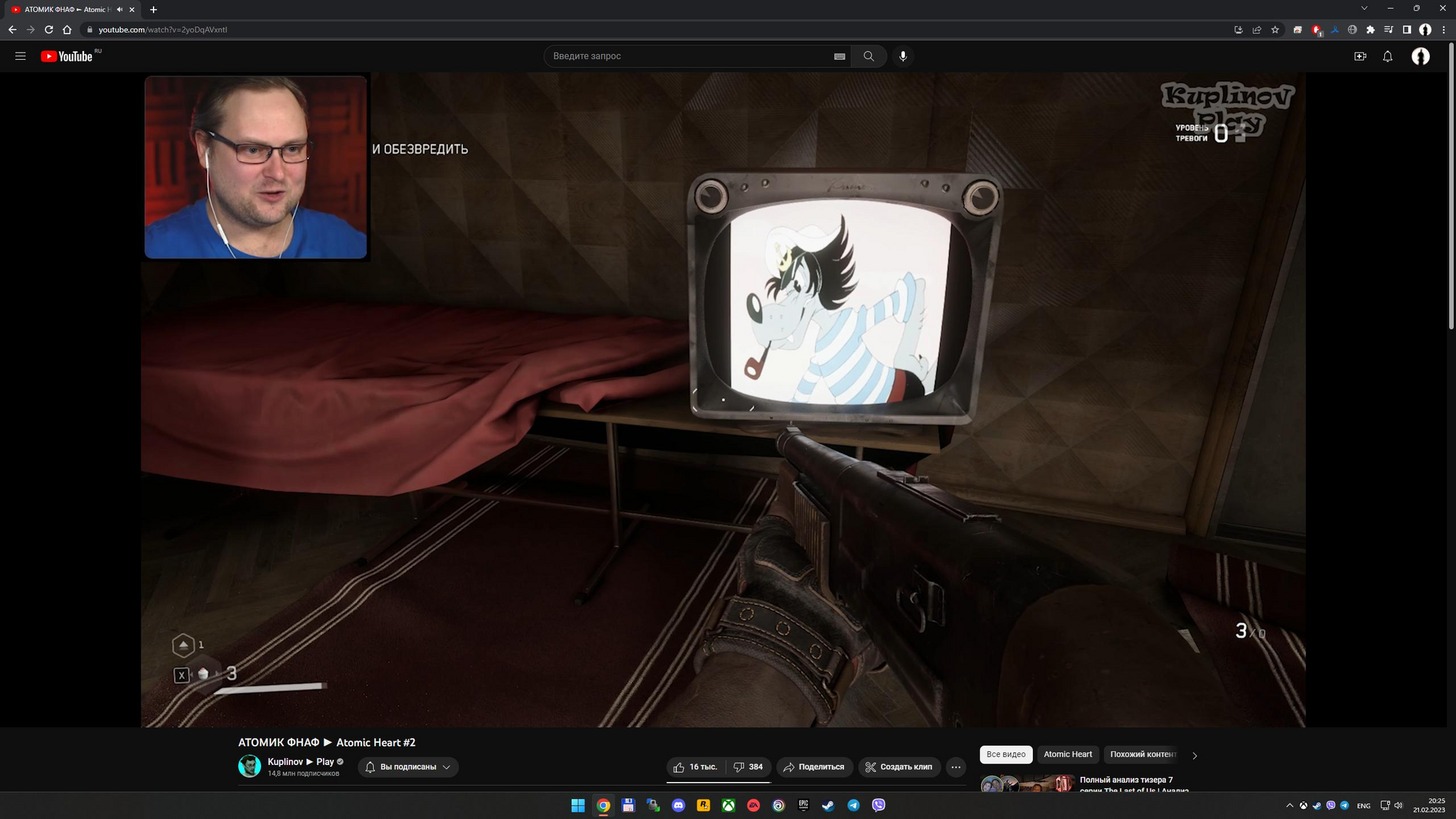1456x819 pixels.
Task: Open the browser home page
Action: tap(68, 30)
